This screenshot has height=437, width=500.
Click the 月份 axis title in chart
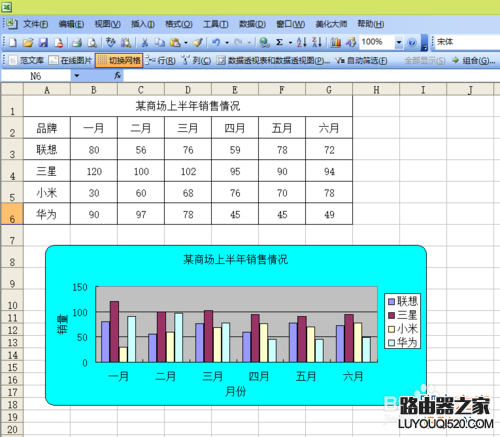coord(235,391)
